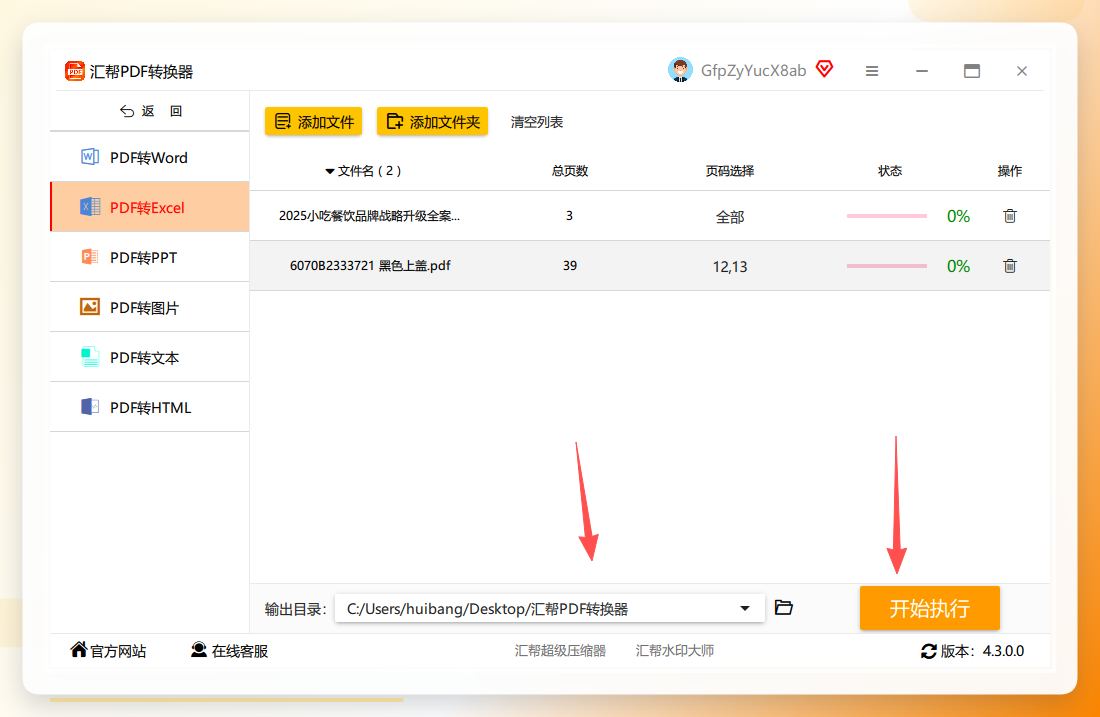Delete the 黑色上盖.pdf row via trash icon

[1010, 266]
